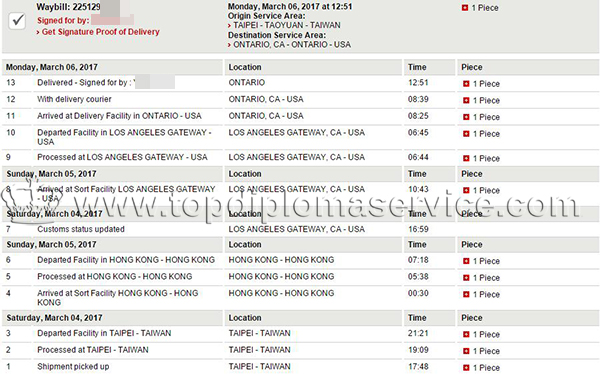The height and width of the screenshot is (374, 600).
Task: Select 'Departed Facility in TAIPEI - TAIWAN' text
Action: tap(104, 333)
